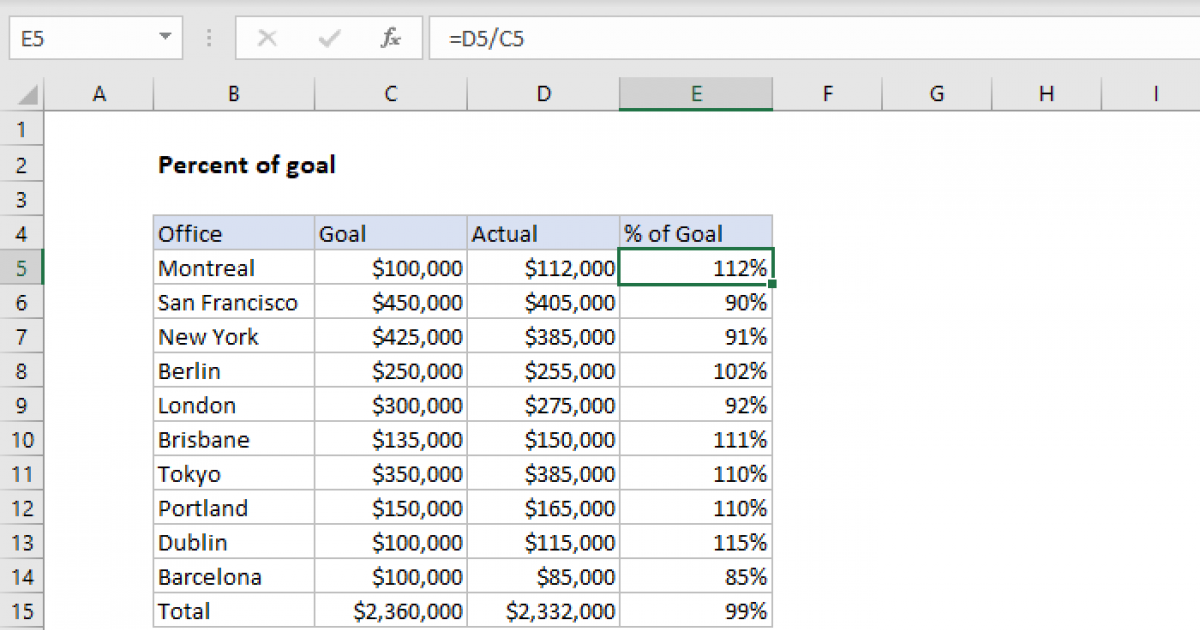This screenshot has height=630, width=1200.
Task: Click the Name Box showing E5
Action: coord(80,38)
